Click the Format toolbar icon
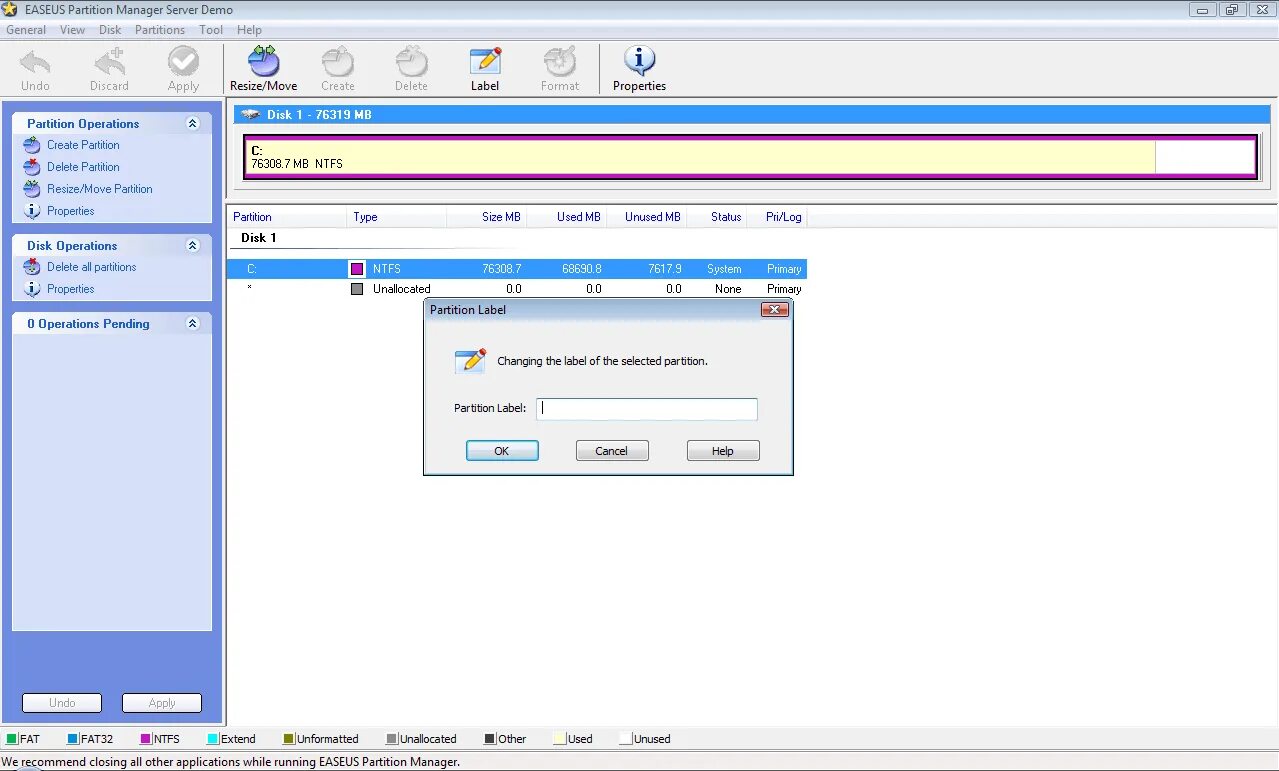 click(x=560, y=62)
